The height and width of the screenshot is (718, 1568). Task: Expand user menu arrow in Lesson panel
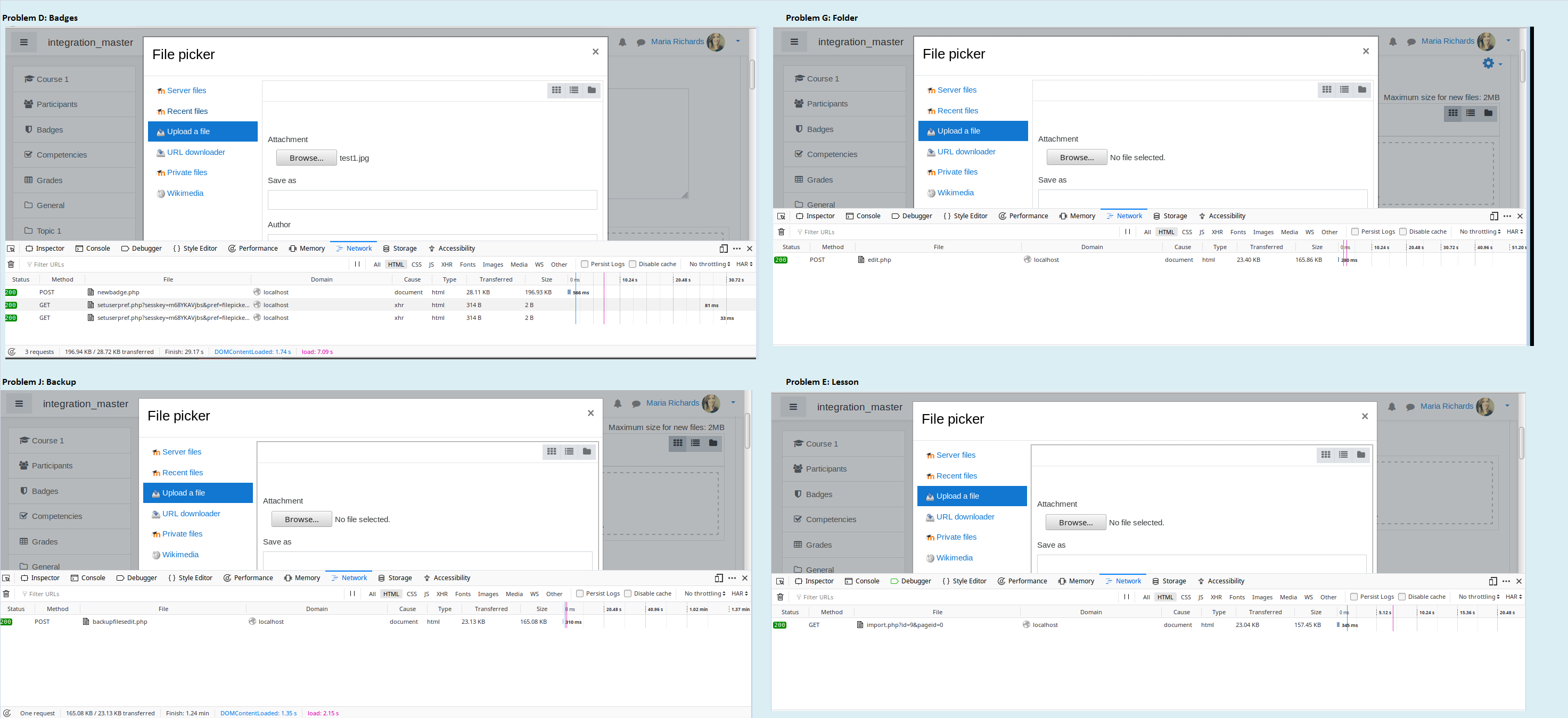[x=1507, y=406]
